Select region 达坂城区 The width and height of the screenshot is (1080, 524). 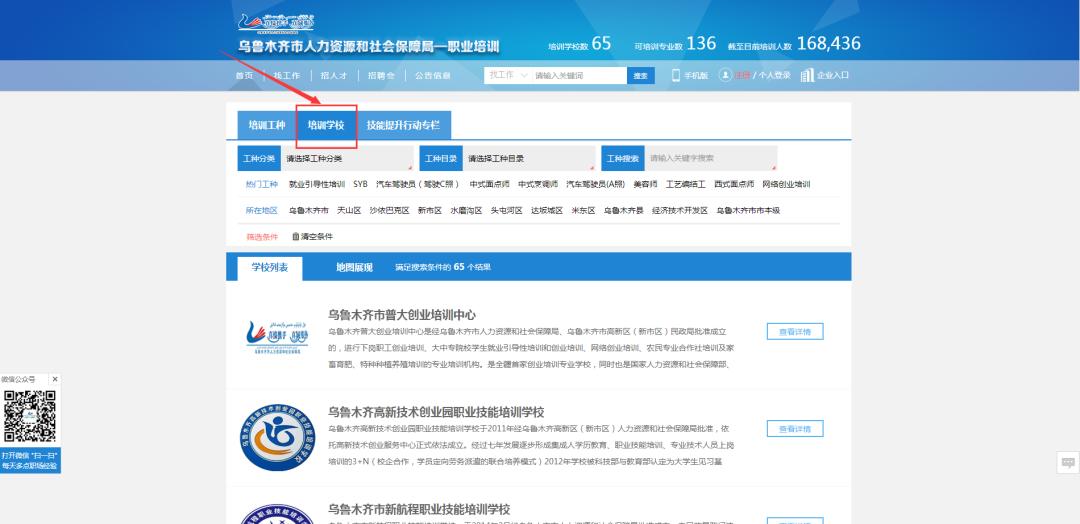point(547,211)
